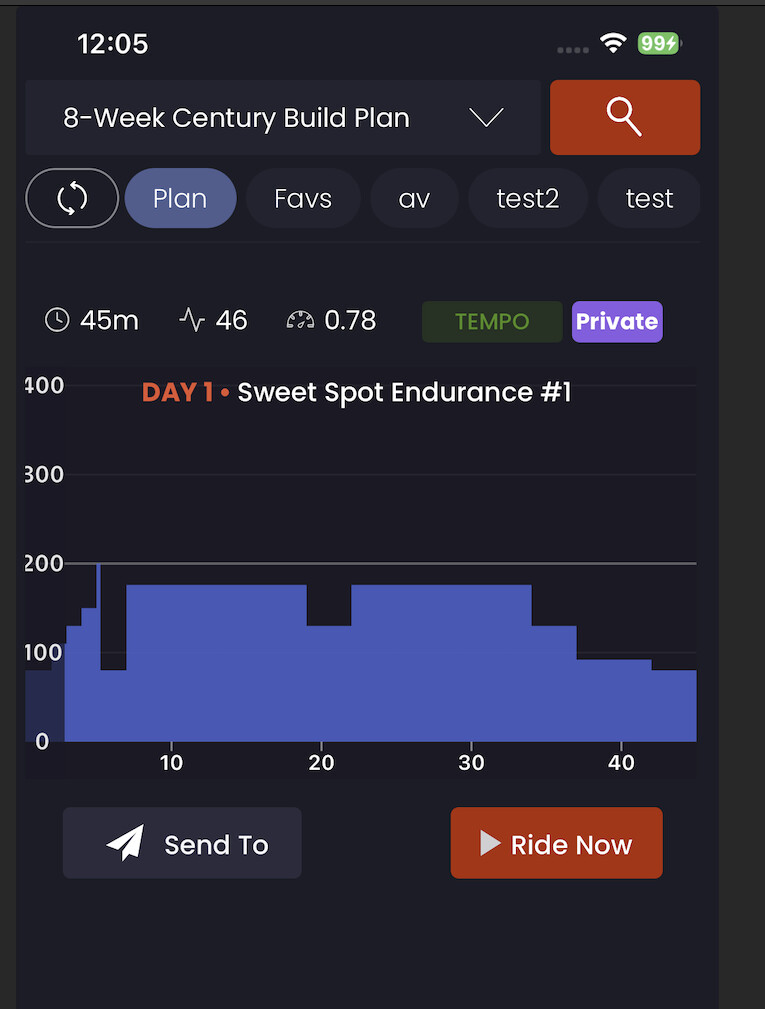Click the play triangle in Ride Now
The image size is (765, 1009).
(490, 844)
